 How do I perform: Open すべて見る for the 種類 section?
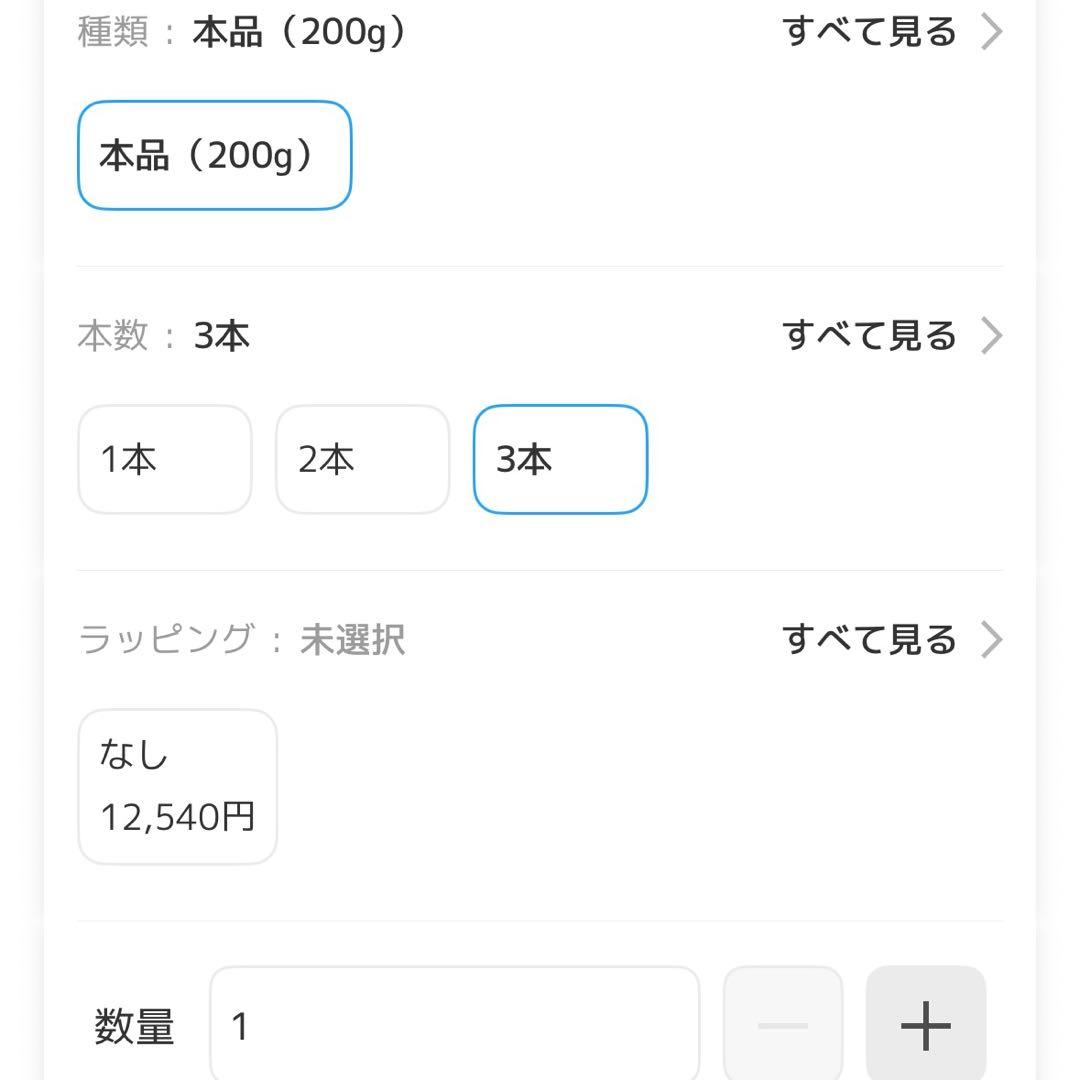pos(870,31)
